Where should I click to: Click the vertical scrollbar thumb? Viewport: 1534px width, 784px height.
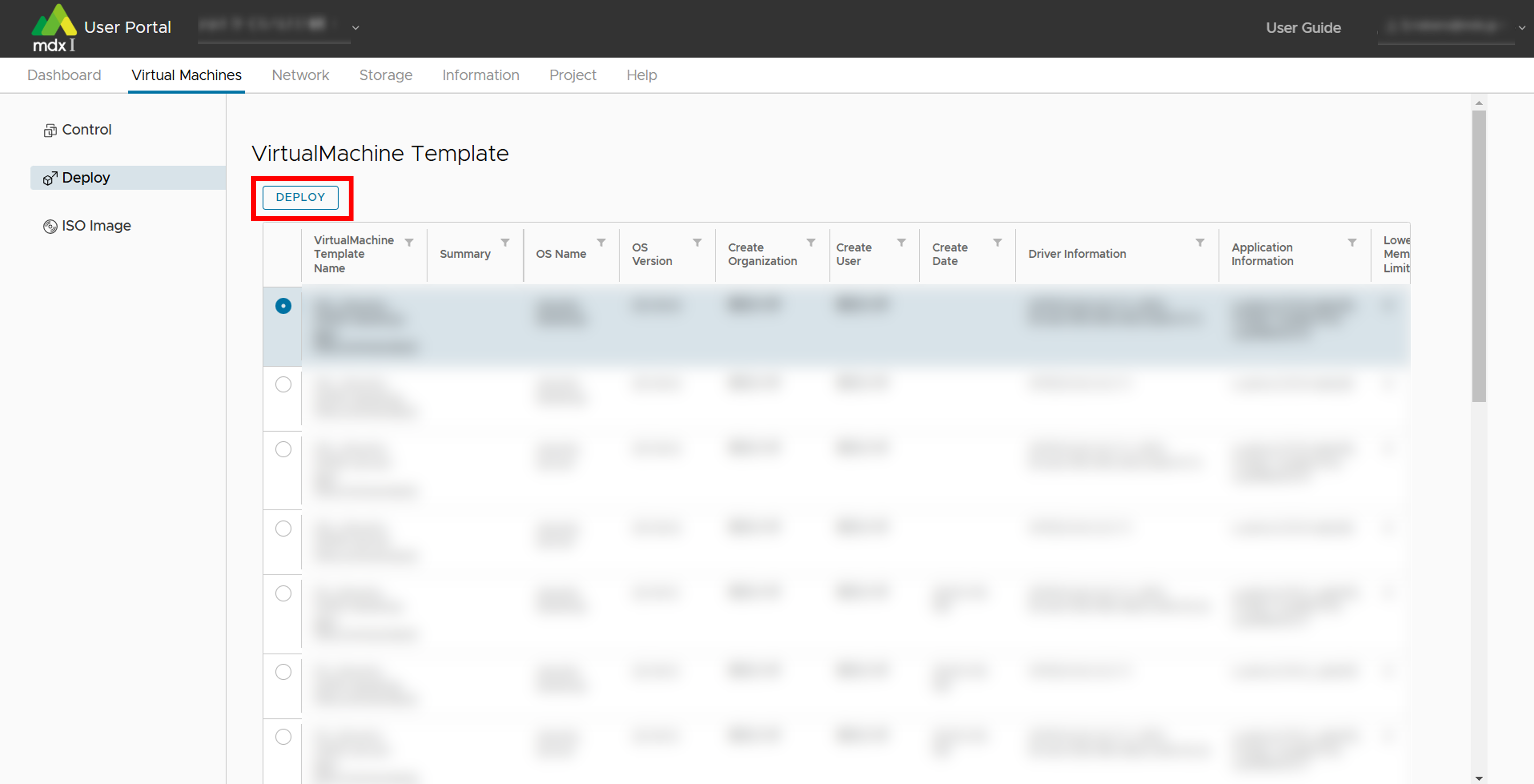pyautogui.click(x=1479, y=256)
